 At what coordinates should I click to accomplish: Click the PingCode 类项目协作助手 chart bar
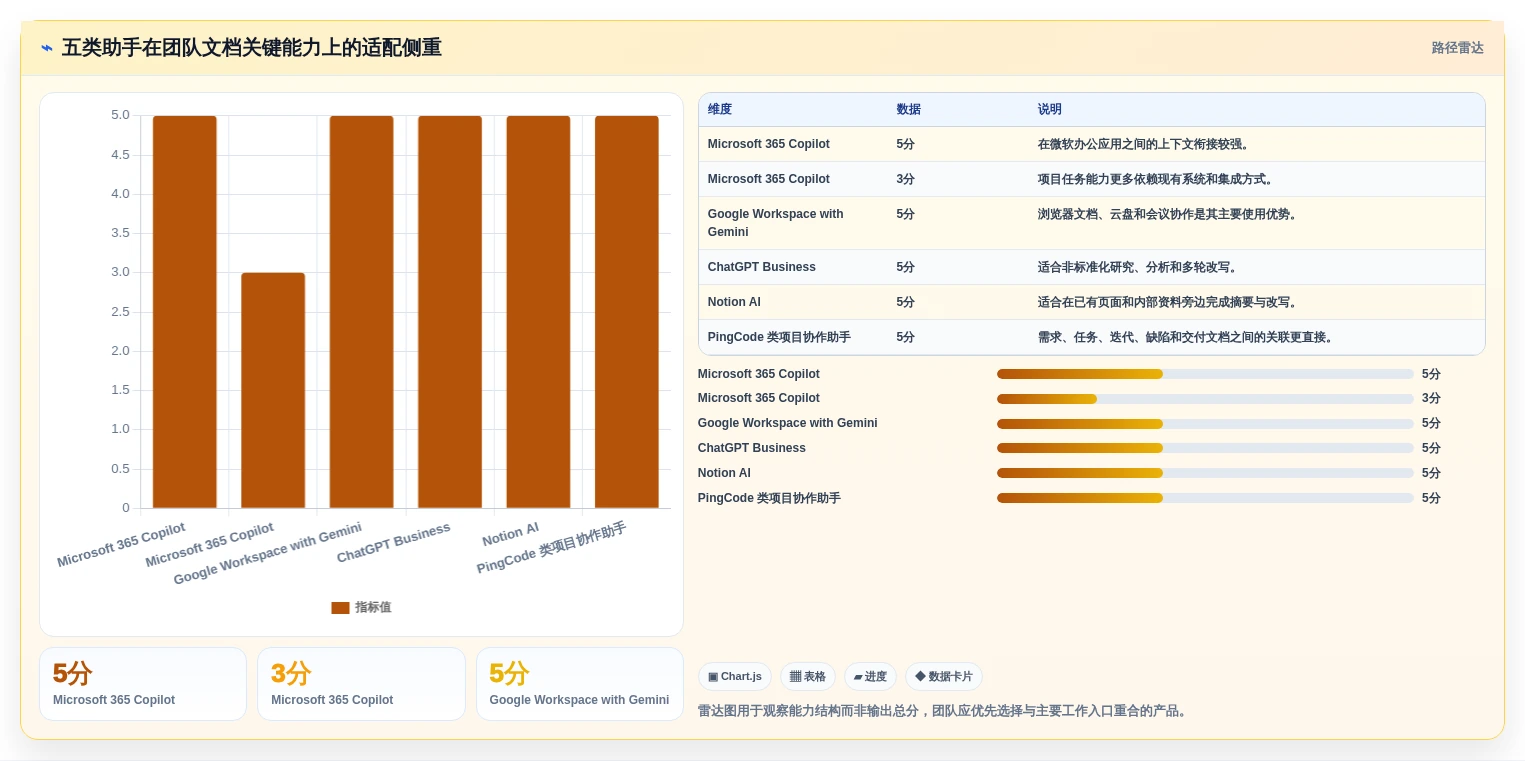point(627,312)
